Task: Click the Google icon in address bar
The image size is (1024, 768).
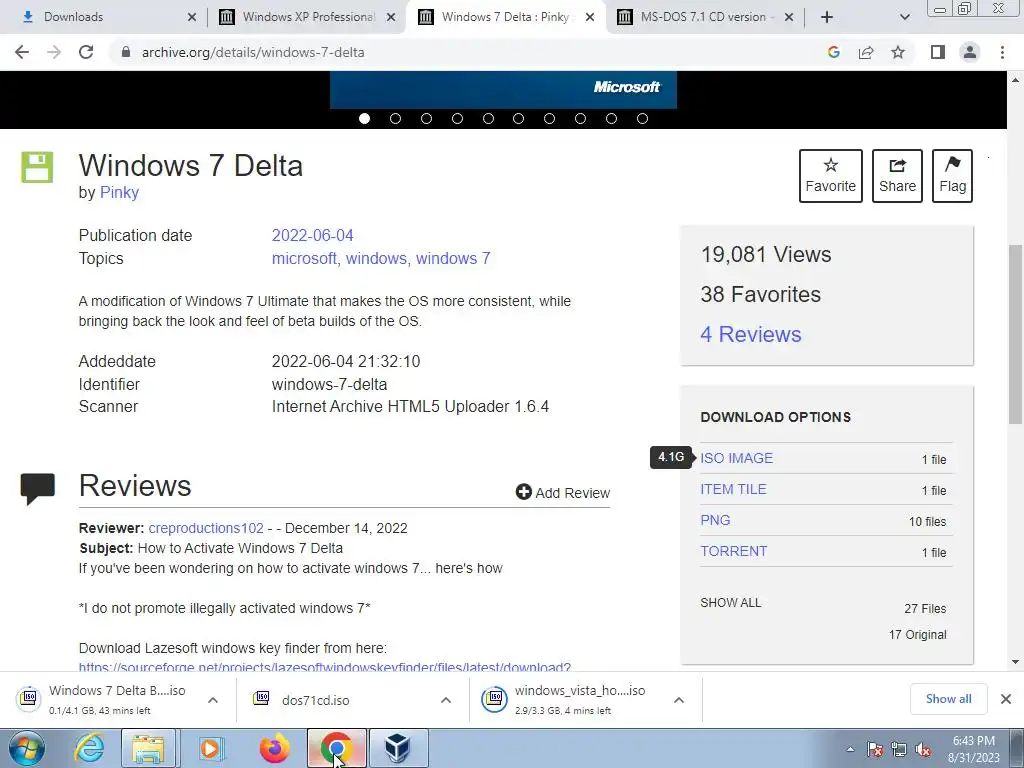Action: (x=833, y=52)
